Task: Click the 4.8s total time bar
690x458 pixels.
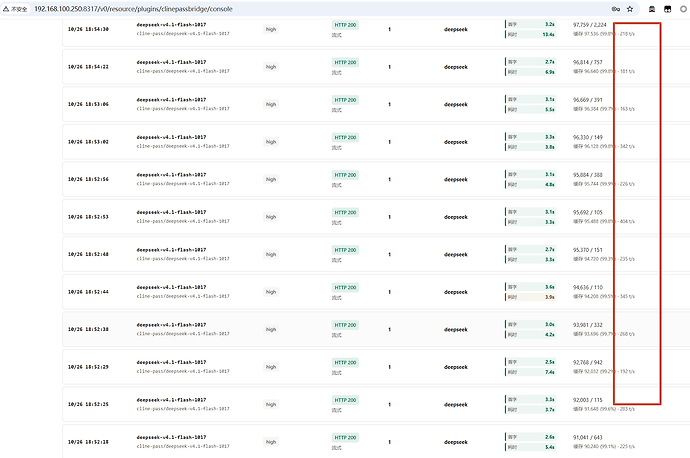Action: (x=531, y=185)
